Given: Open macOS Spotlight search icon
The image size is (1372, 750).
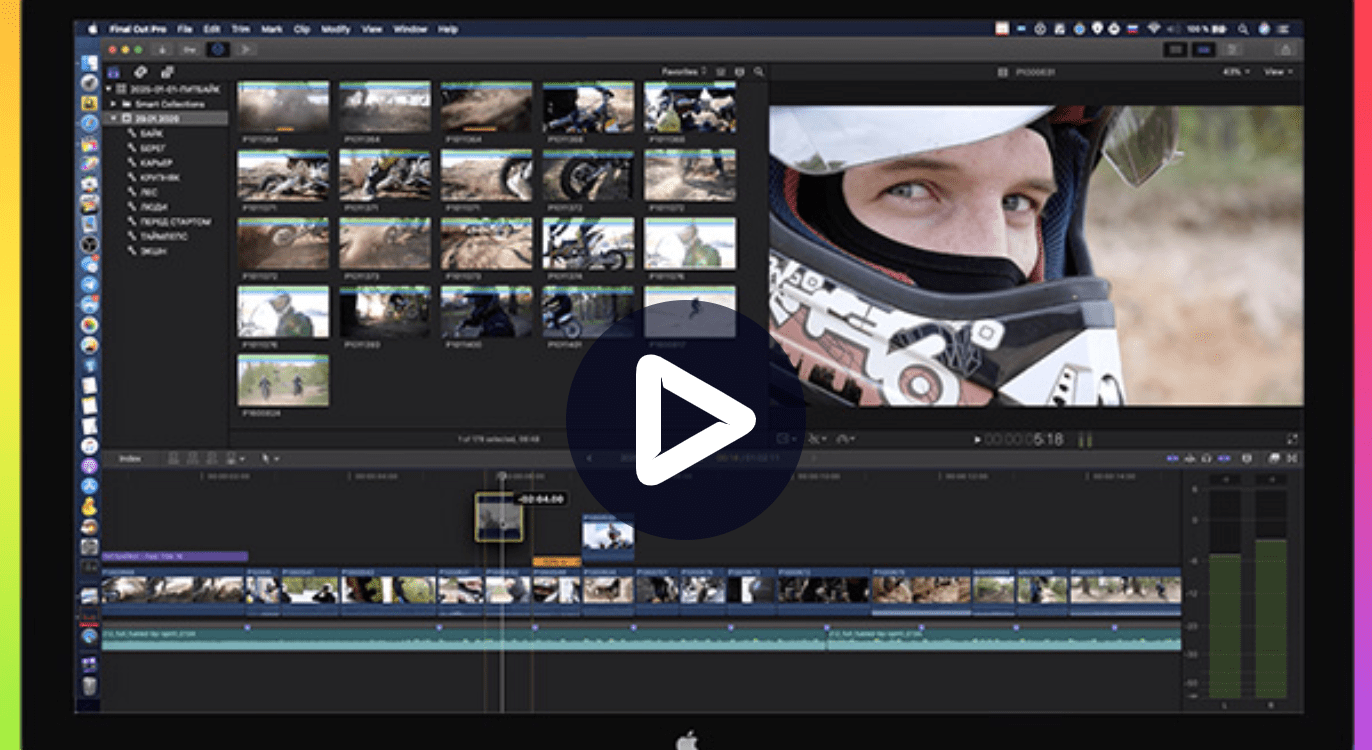Looking at the screenshot, I should [1243, 29].
